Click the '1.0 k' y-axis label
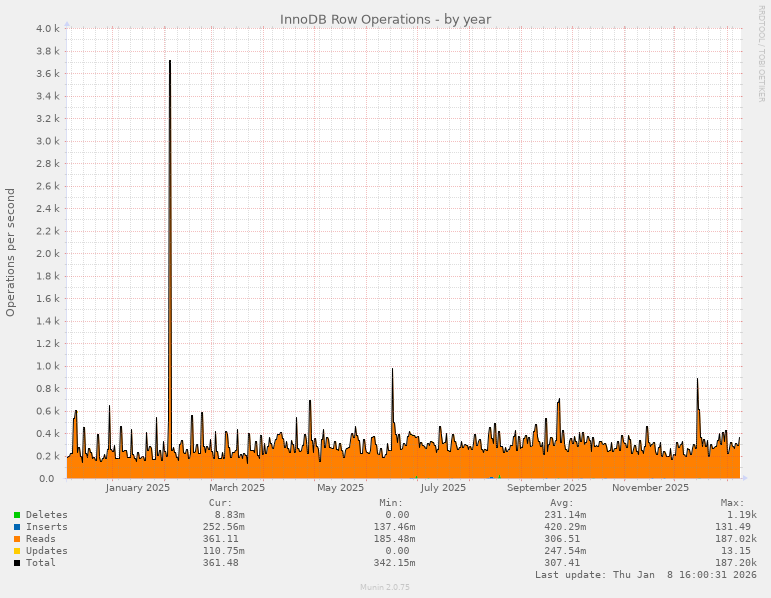This screenshot has height=598, width=771. 48,366
